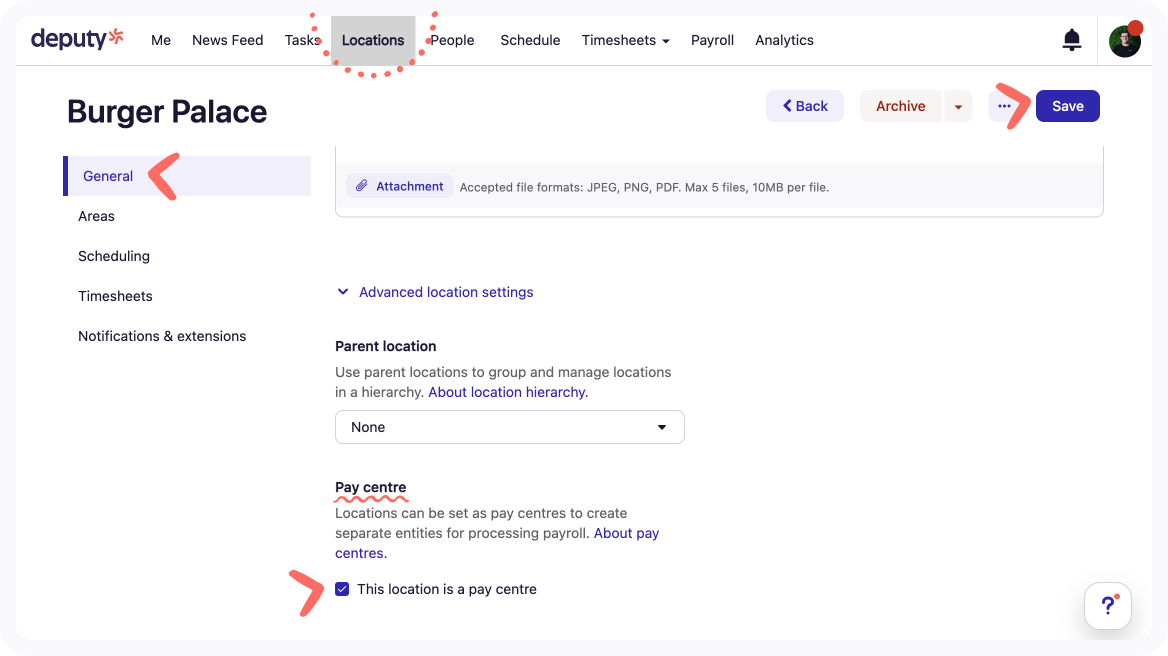
Task: Open the 'About pay centres' link
Action: [x=626, y=533]
